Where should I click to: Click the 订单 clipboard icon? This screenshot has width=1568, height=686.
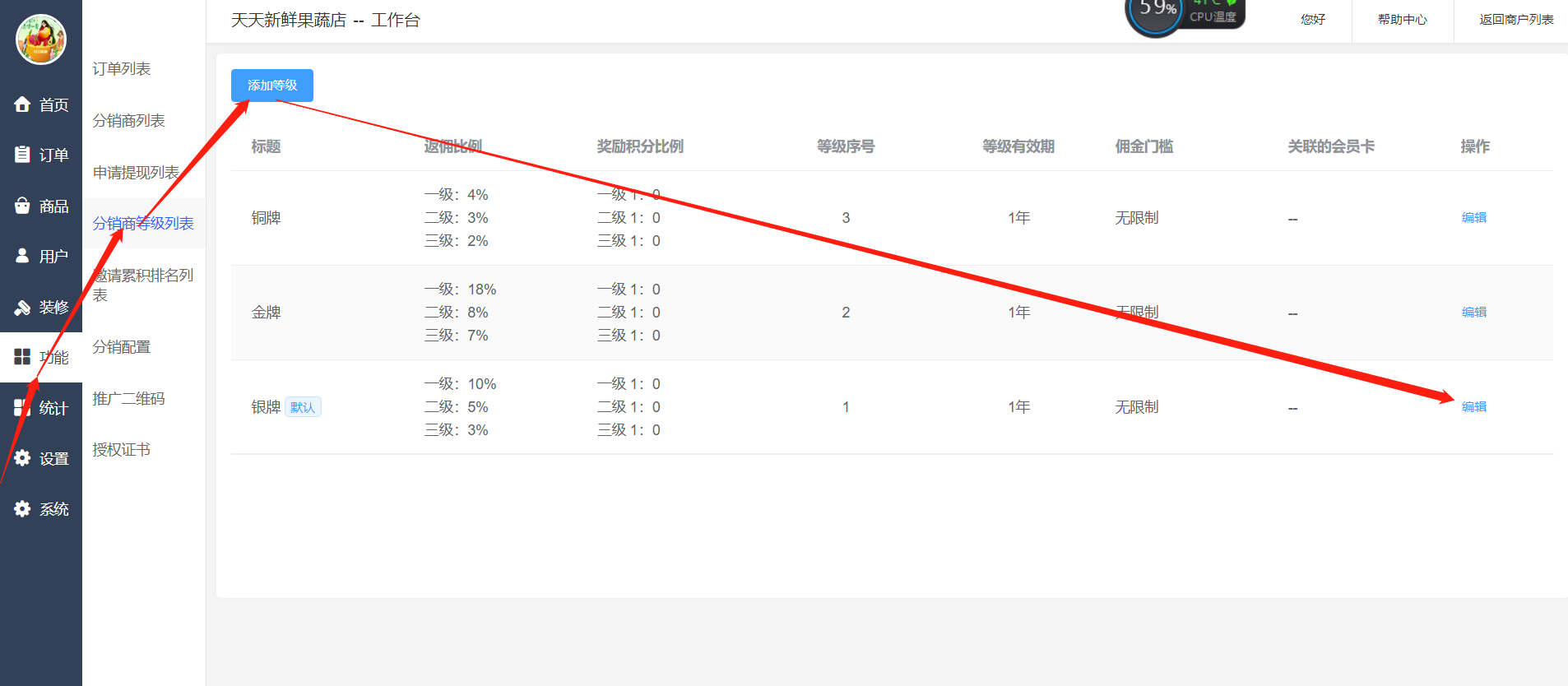click(x=22, y=155)
